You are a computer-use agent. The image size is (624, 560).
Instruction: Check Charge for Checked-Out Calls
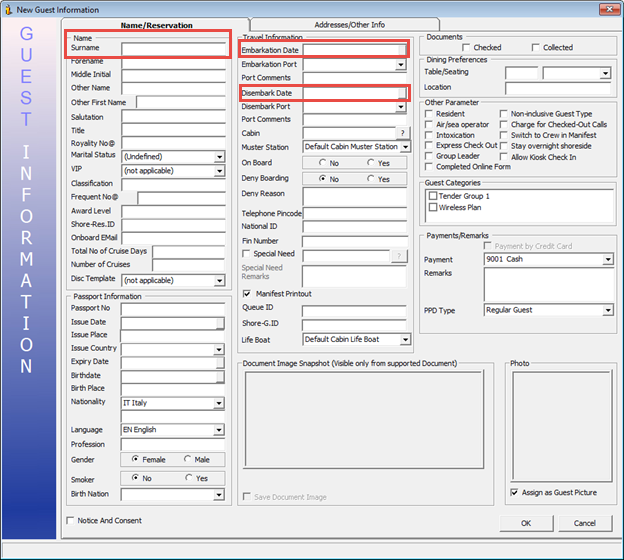coord(503,125)
